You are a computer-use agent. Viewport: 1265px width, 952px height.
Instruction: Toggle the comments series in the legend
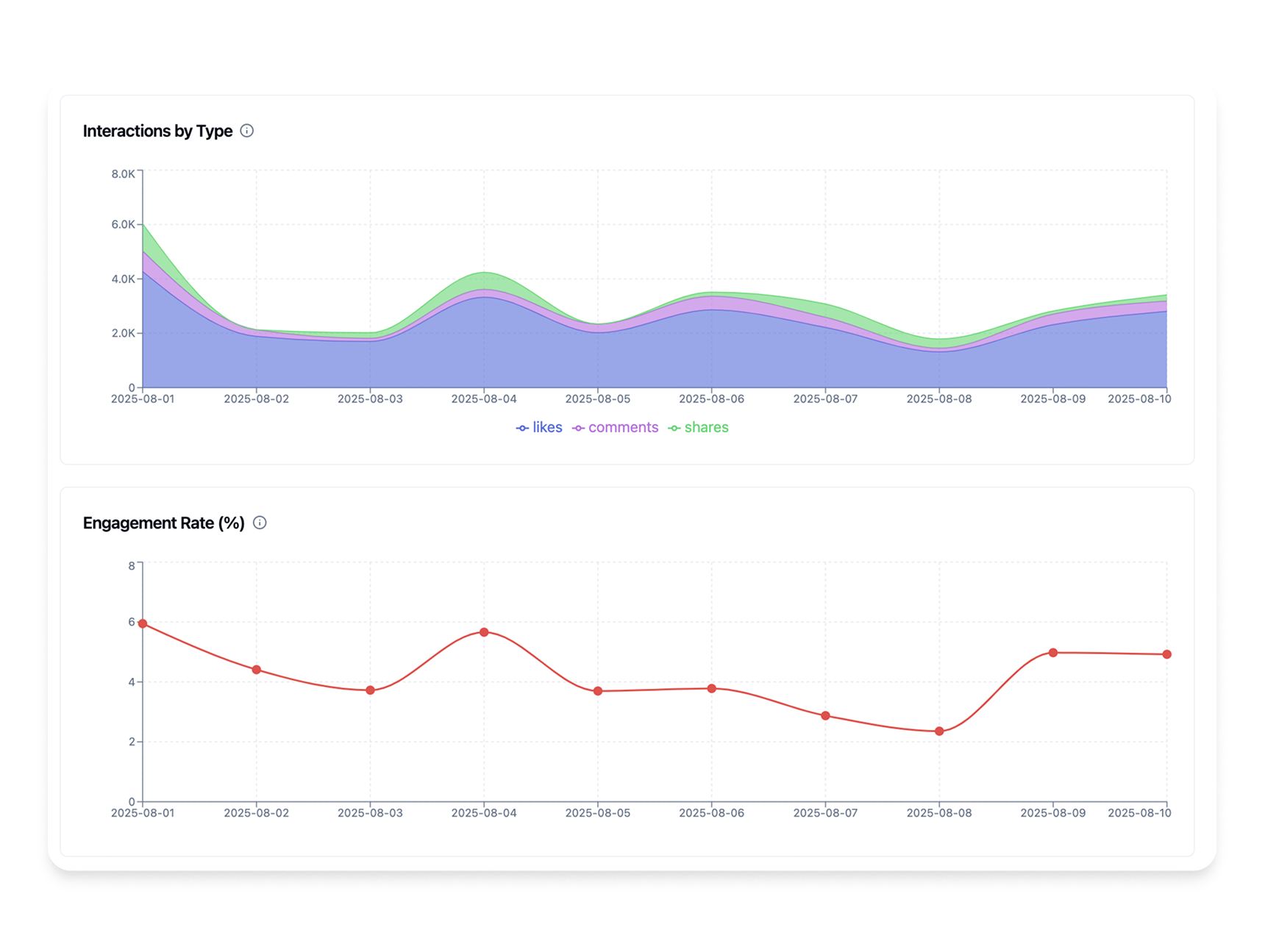tap(616, 428)
